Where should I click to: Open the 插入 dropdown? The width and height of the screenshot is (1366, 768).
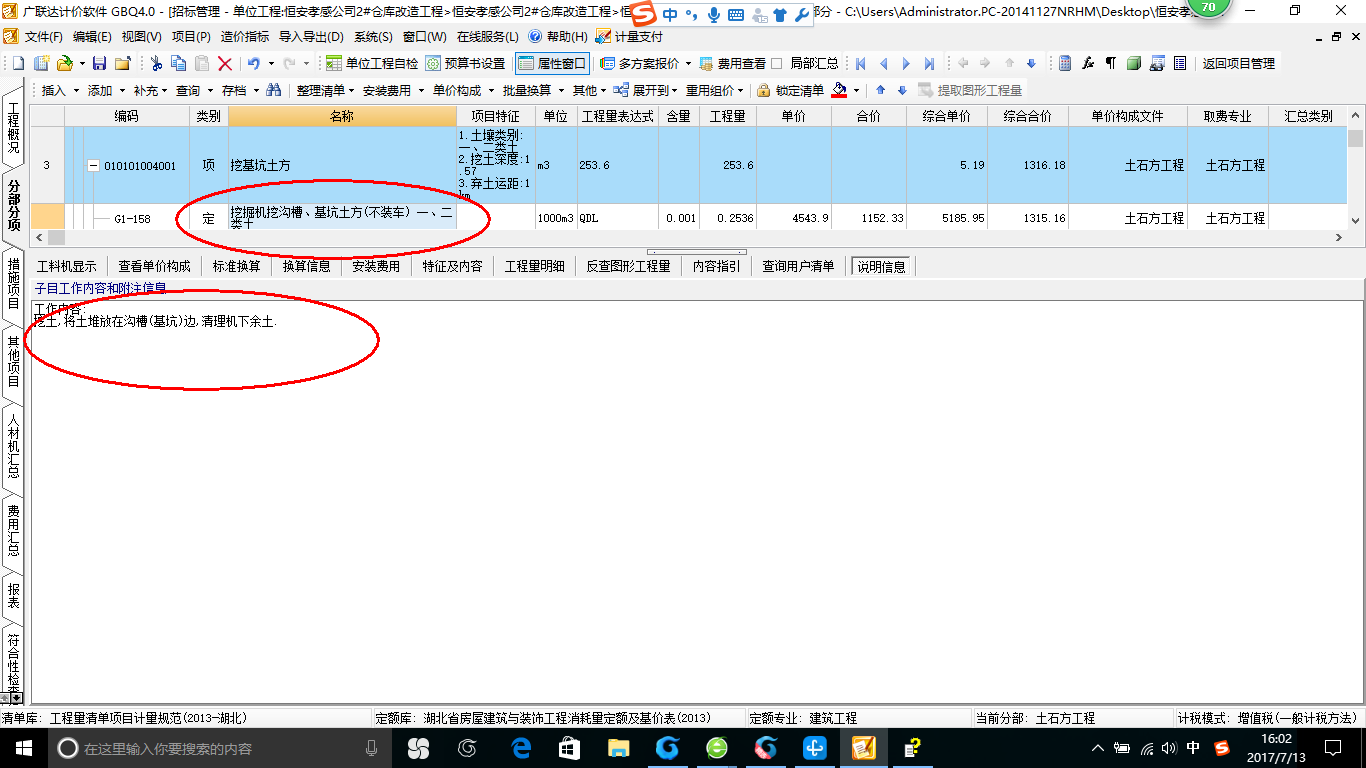(60, 90)
